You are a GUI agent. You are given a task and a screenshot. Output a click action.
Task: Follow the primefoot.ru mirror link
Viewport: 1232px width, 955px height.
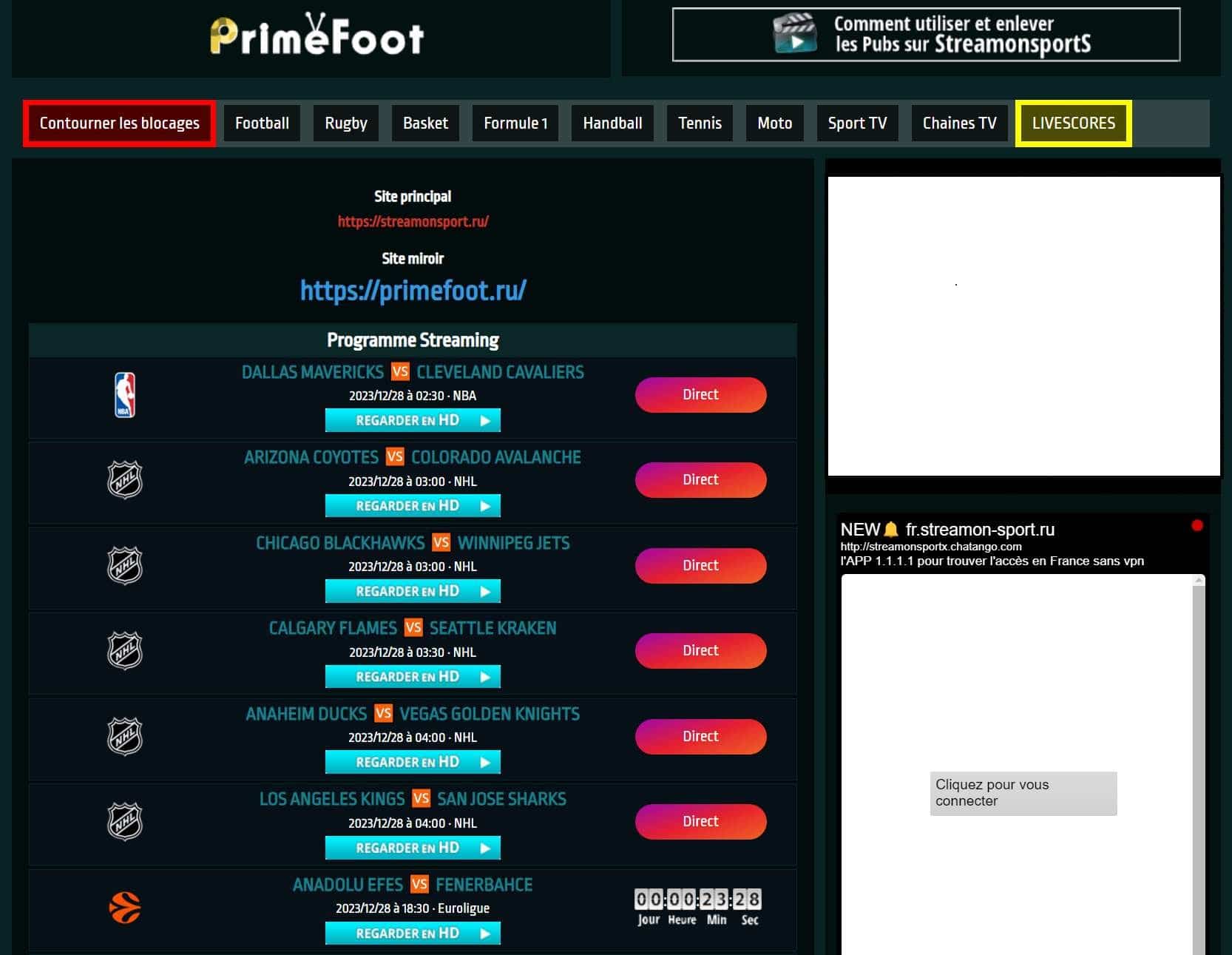413,290
